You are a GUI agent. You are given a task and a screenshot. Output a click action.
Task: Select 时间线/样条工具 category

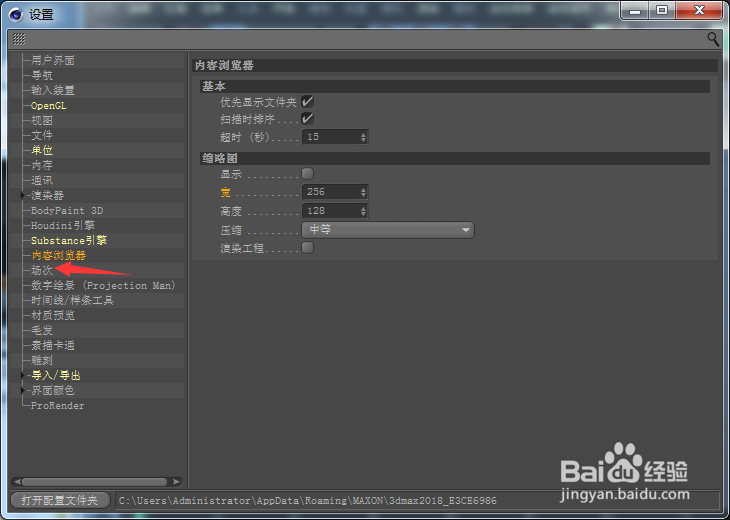tap(72, 300)
